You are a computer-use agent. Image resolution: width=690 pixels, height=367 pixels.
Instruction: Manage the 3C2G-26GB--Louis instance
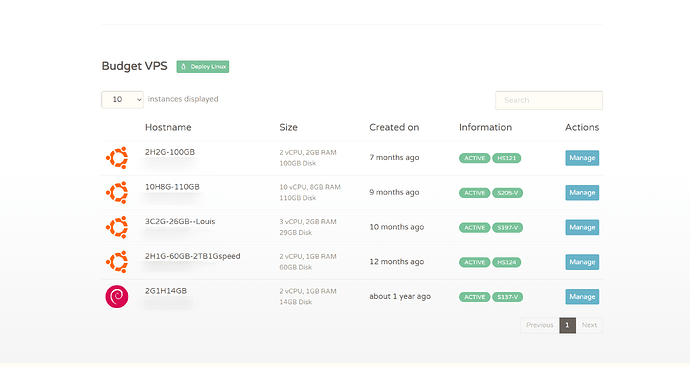582,228
